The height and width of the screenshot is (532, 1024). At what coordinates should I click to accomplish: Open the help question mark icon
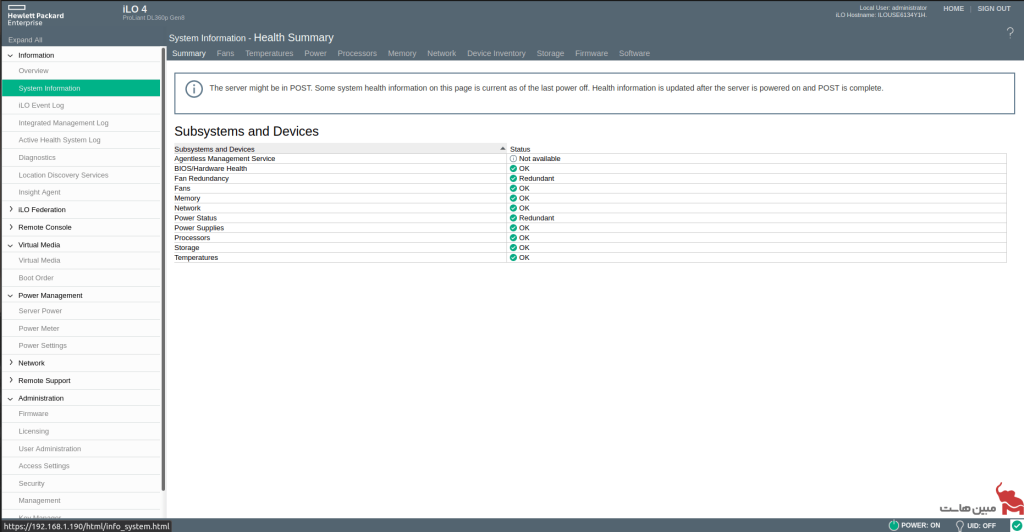pos(1010,33)
